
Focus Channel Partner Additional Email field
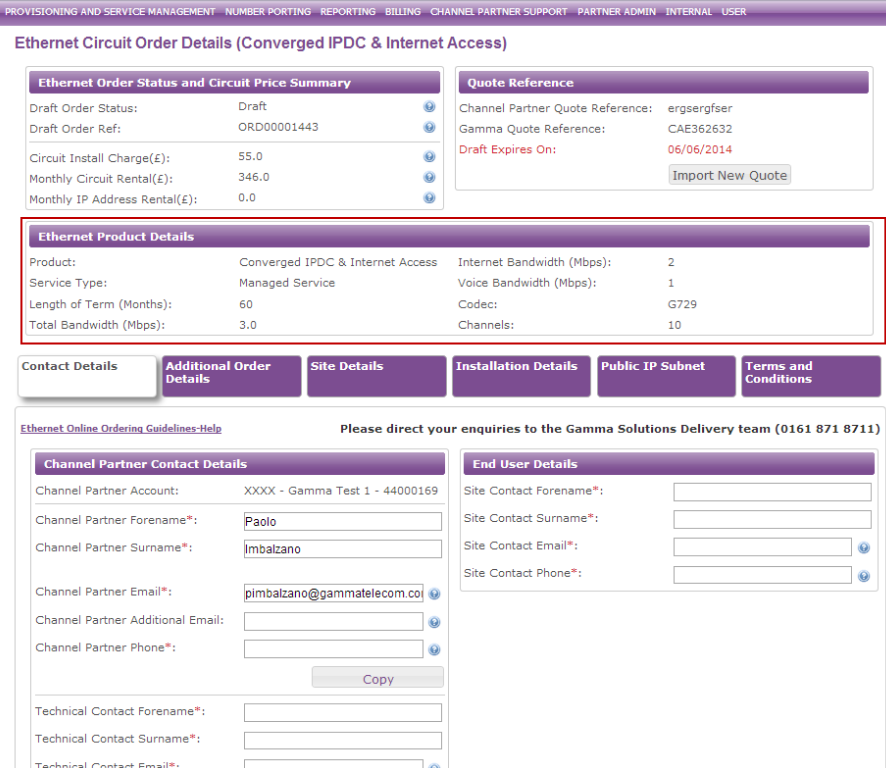pyautogui.click(x=333, y=621)
